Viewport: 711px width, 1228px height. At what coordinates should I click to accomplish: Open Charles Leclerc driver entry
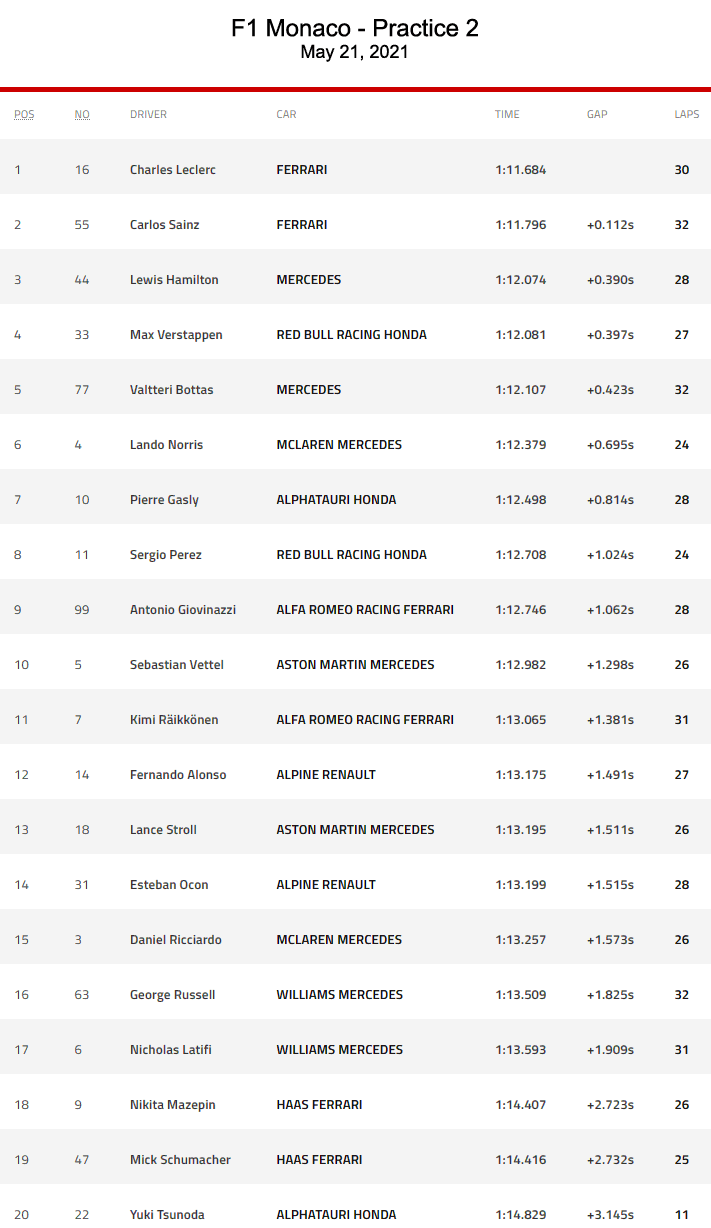pos(173,170)
